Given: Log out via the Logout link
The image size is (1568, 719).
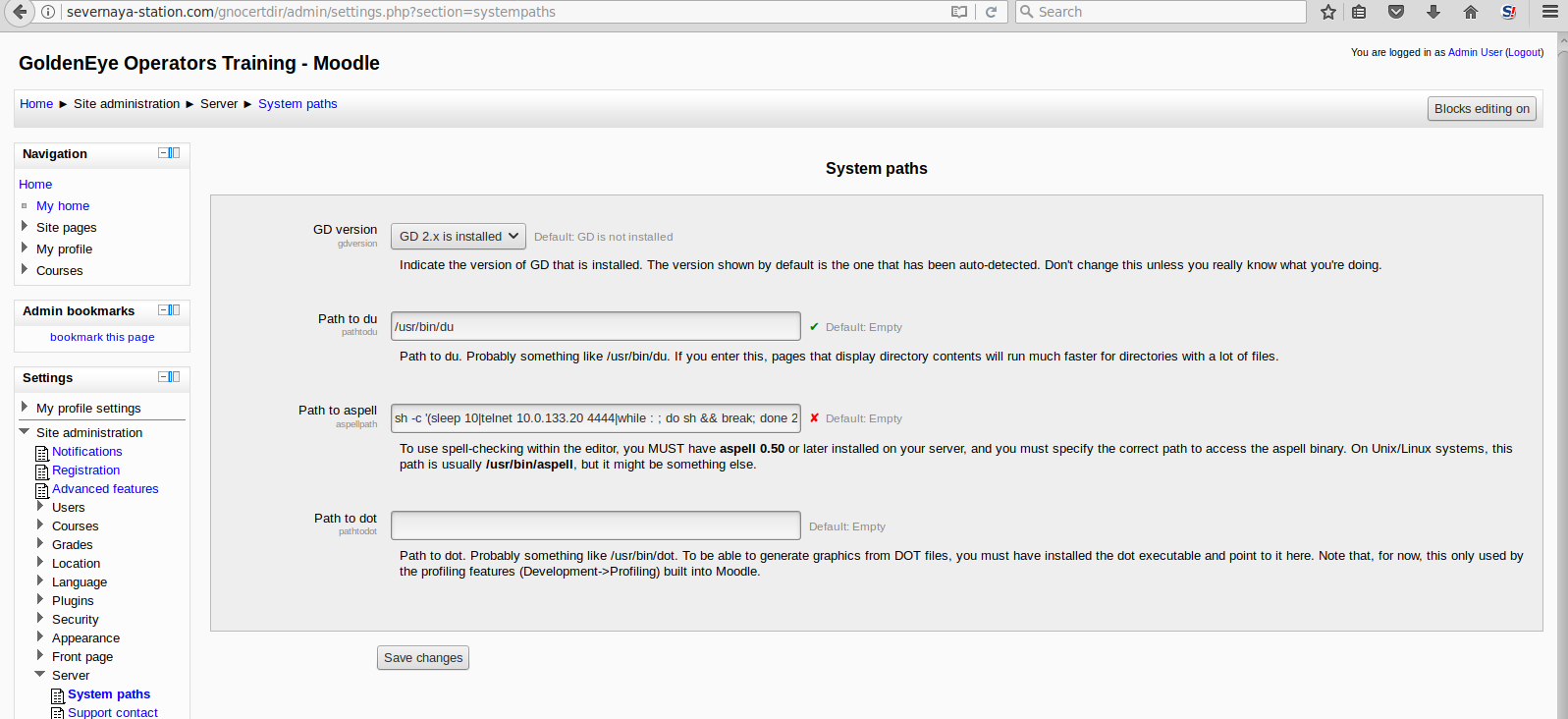Looking at the screenshot, I should click(x=1524, y=52).
